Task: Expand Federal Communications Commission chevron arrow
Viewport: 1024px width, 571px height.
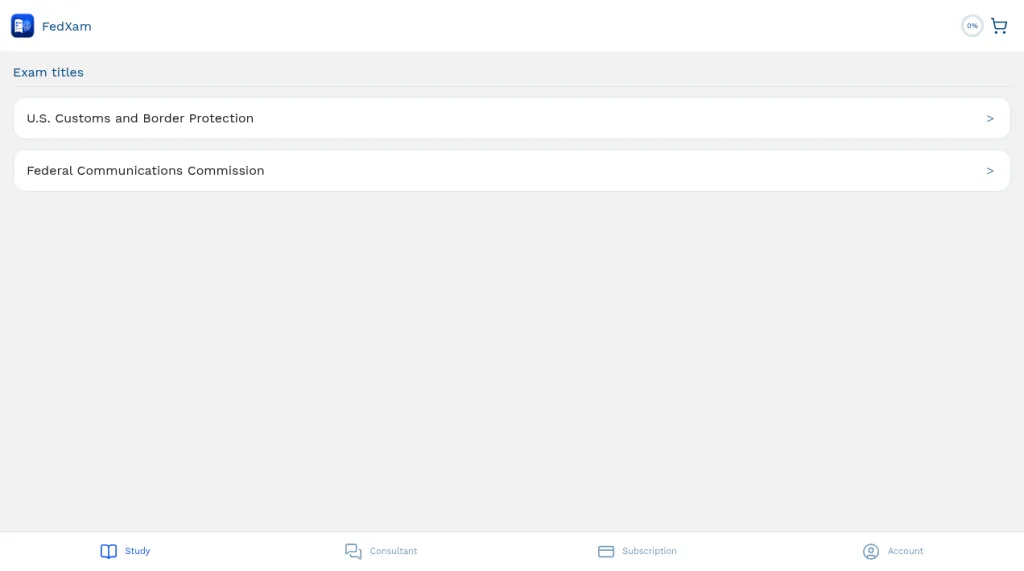Action: point(990,171)
